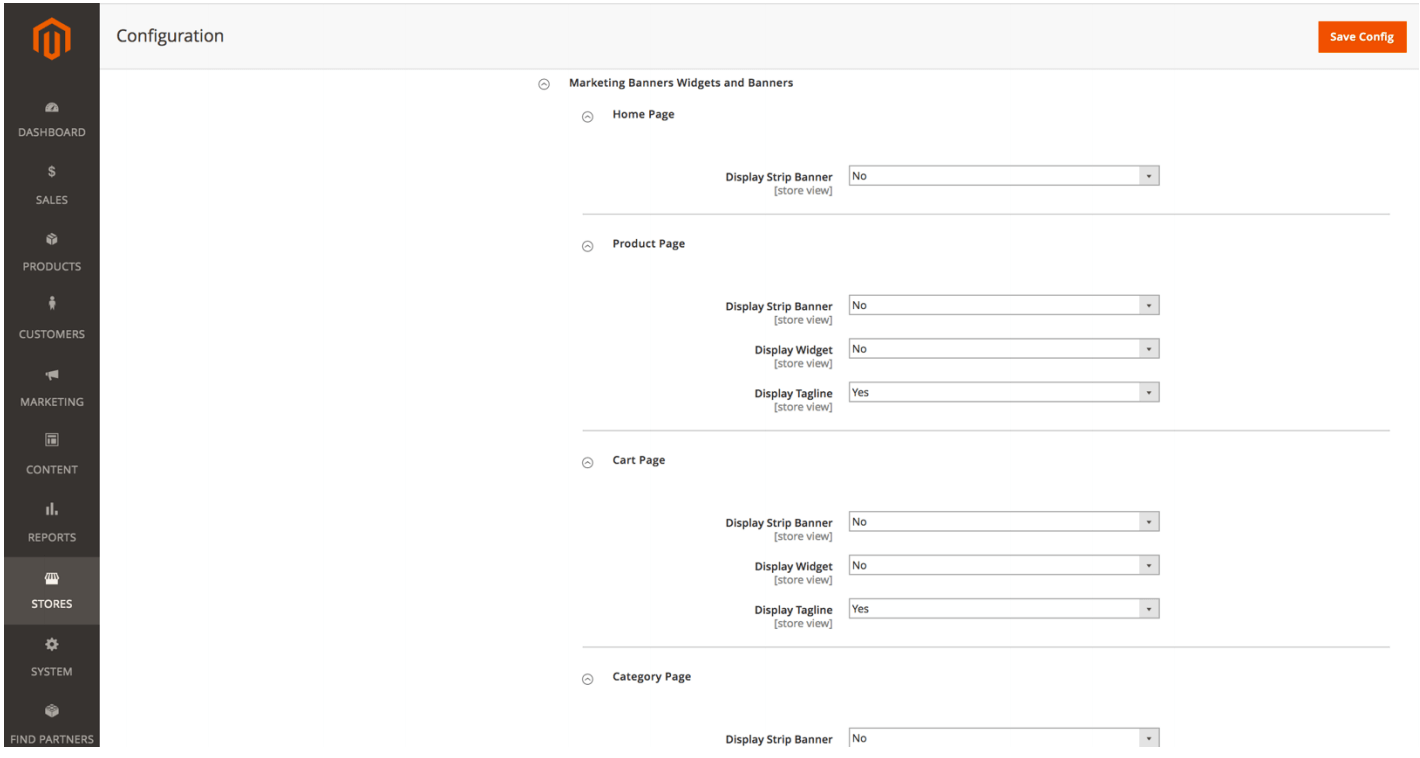Image resolution: width=1420 pixels, height=758 pixels.
Task: Open Cart Page Display Tagline dropdown
Action: (x=1003, y=609)
